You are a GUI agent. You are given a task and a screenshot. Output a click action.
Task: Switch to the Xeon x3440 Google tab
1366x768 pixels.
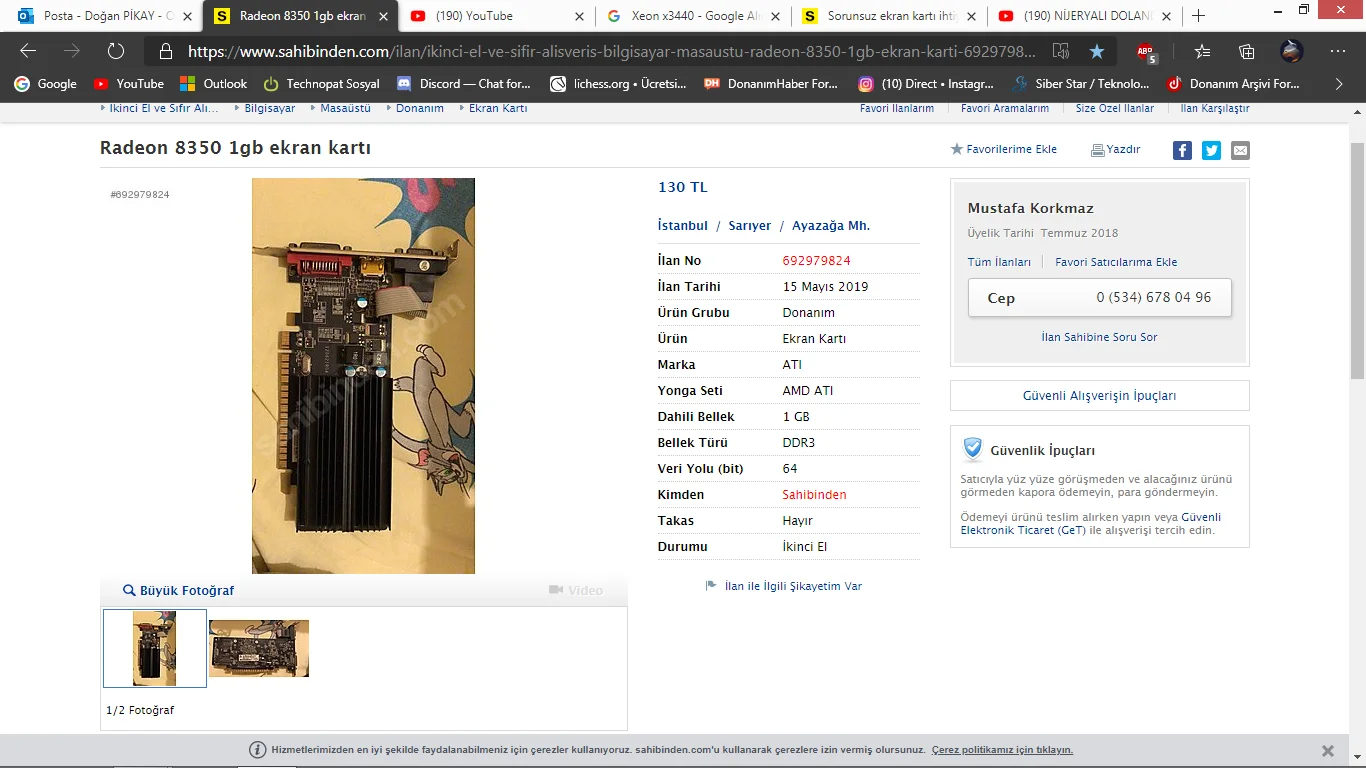[x=691, y=16]
